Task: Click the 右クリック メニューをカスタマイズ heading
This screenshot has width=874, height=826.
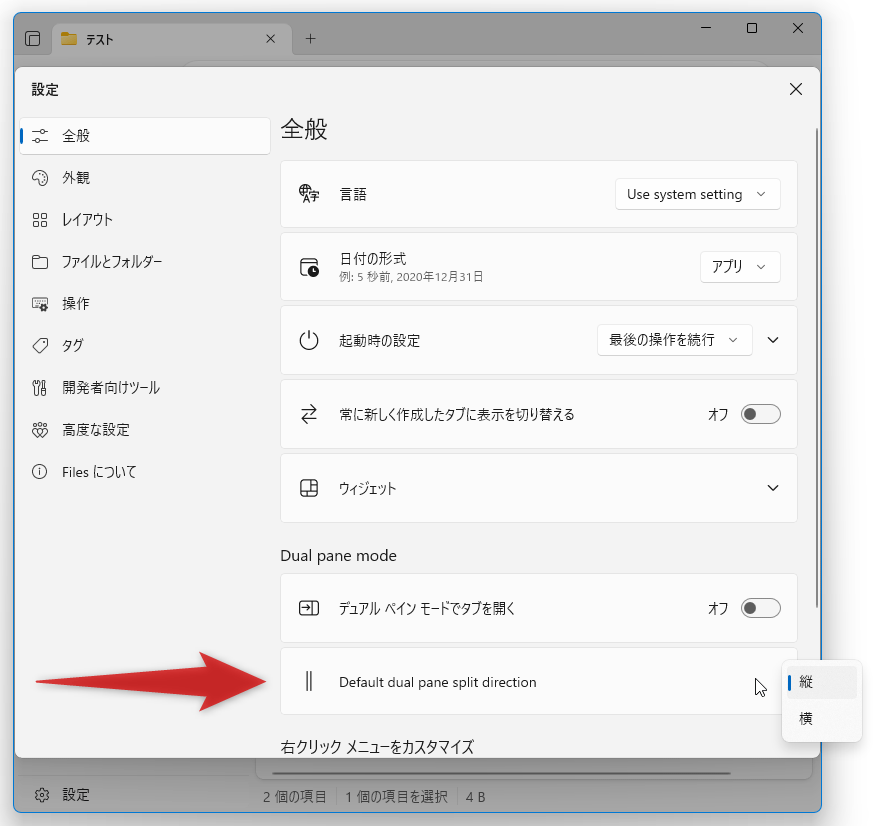Action: (377, 747)
